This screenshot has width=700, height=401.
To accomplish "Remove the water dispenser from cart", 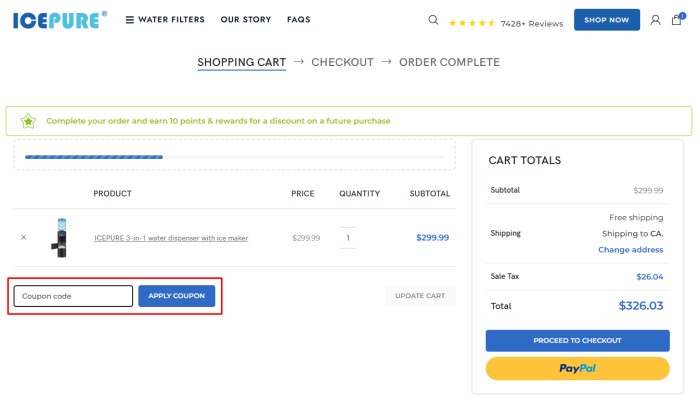I will click(24, 238).
